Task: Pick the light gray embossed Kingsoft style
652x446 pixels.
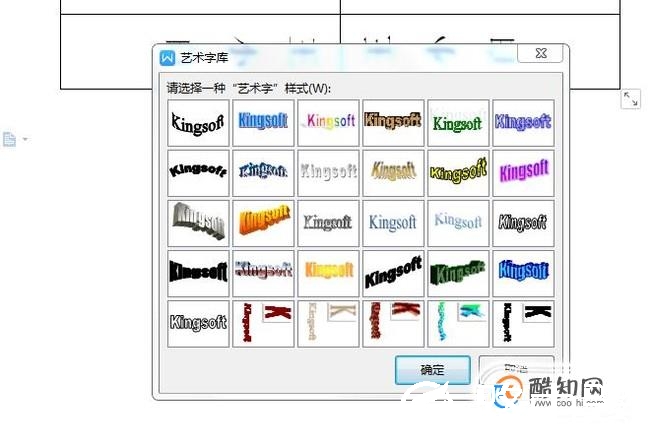Action: click(328, 173)
